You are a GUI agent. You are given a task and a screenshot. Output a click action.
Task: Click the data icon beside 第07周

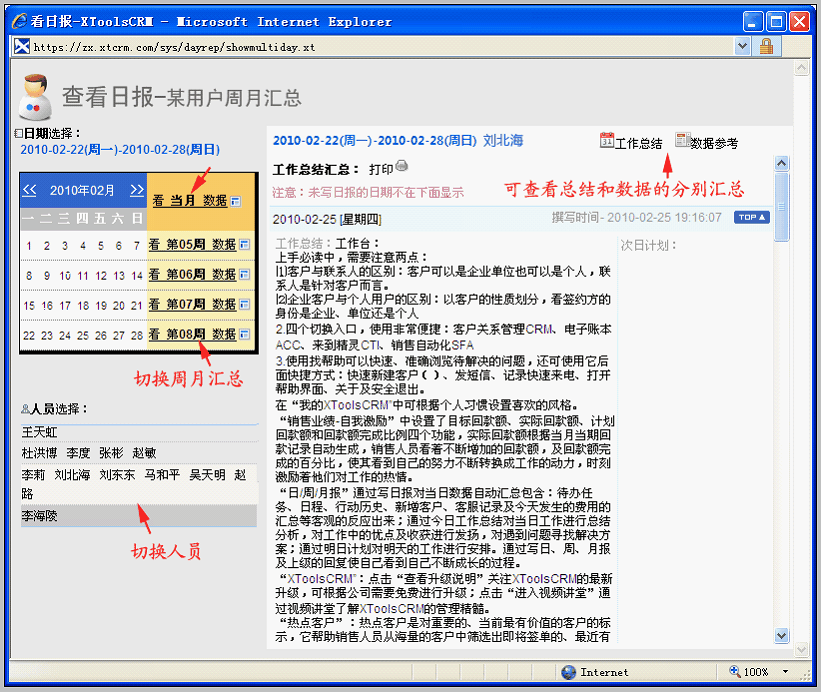244,304
